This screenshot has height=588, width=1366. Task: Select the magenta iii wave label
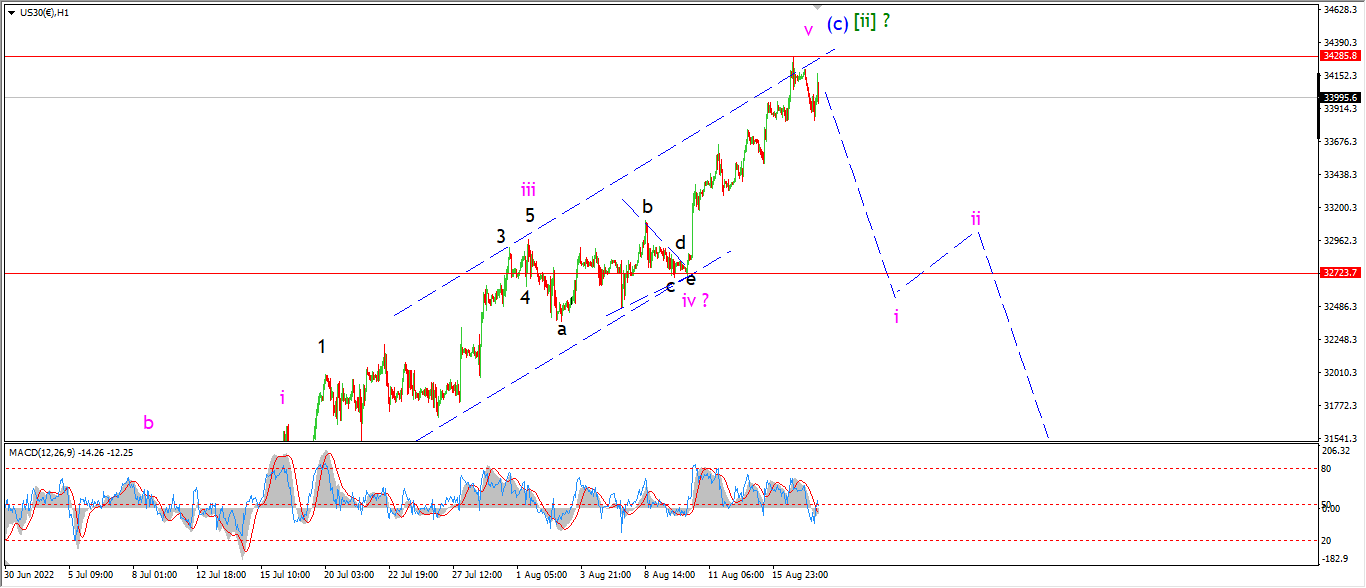(x=528, y=188)
